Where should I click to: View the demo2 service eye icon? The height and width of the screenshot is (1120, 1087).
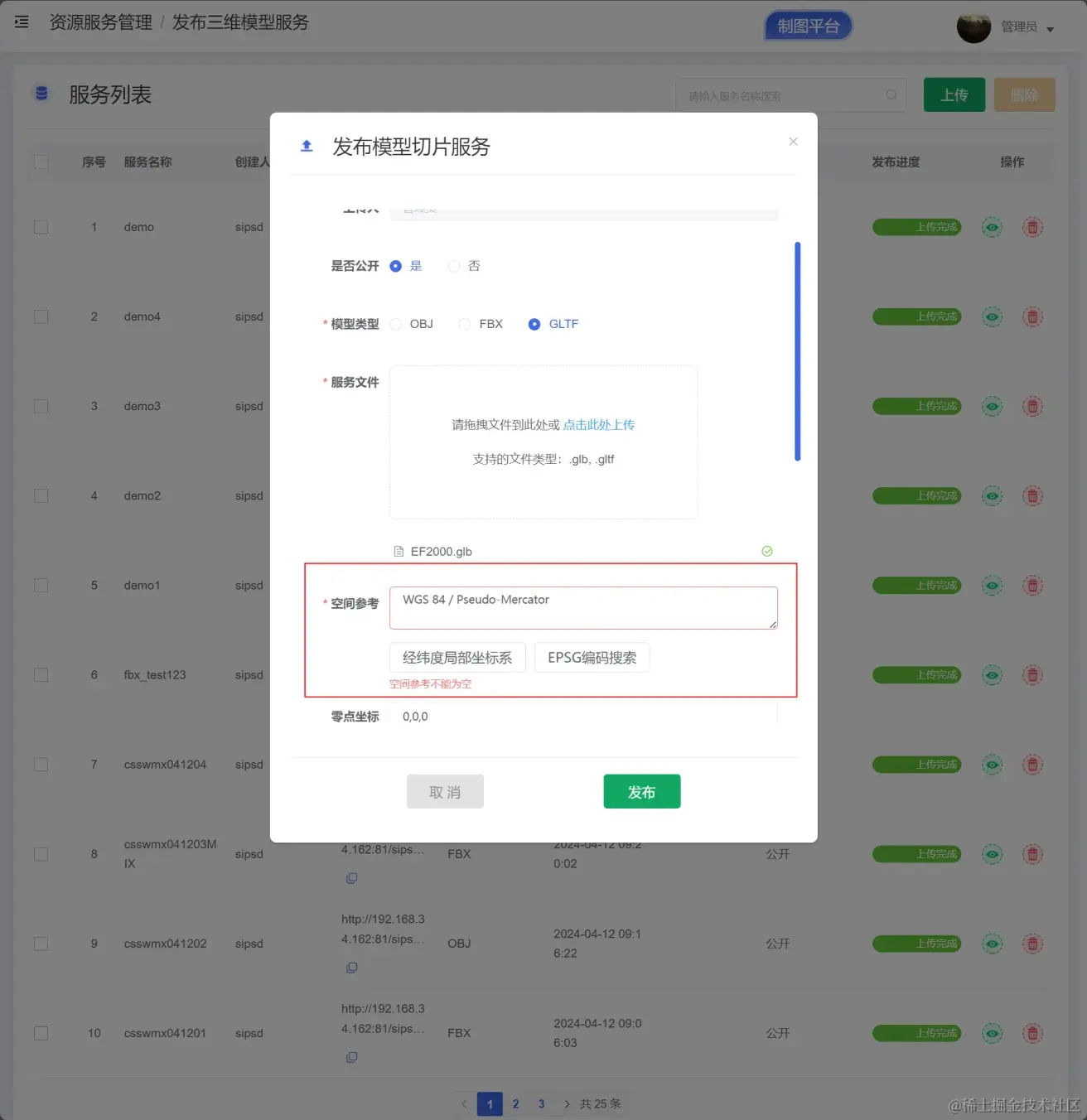pos(992,496)
